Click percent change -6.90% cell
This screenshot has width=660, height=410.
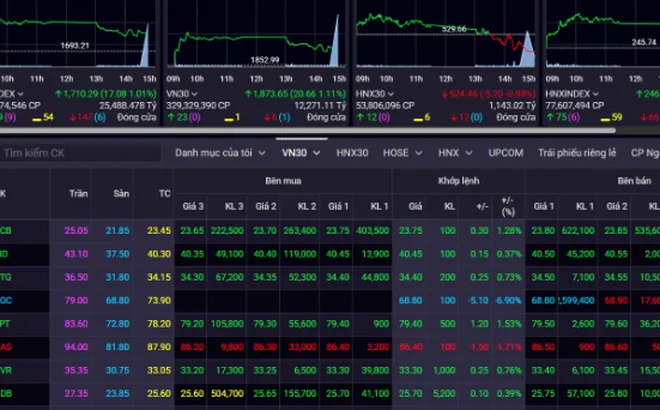pos(508,300)
